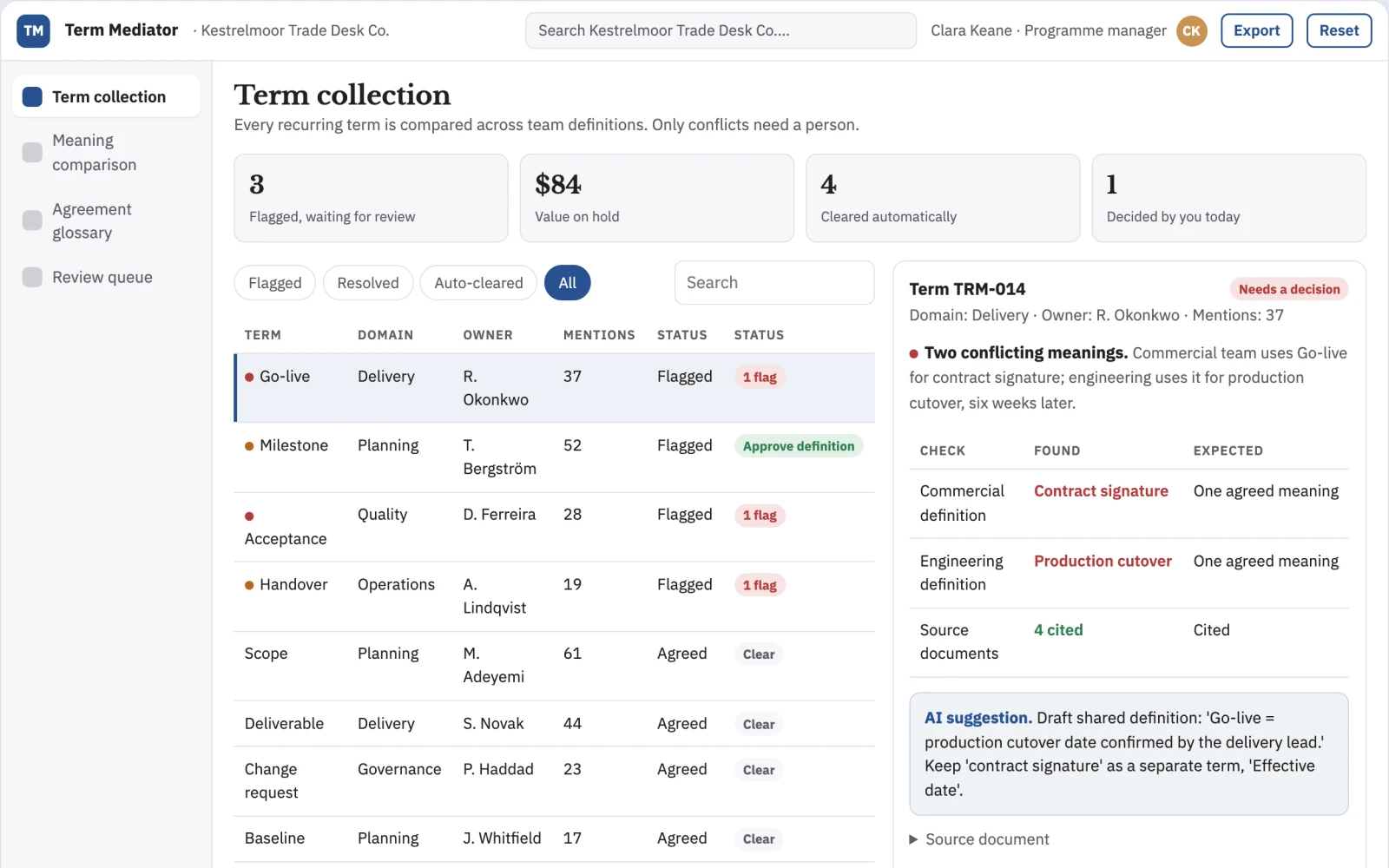Image resolution: width=1389 pixels, height=868 pixels.
Task: Select the Handover term row
Action: click(554, 596)
